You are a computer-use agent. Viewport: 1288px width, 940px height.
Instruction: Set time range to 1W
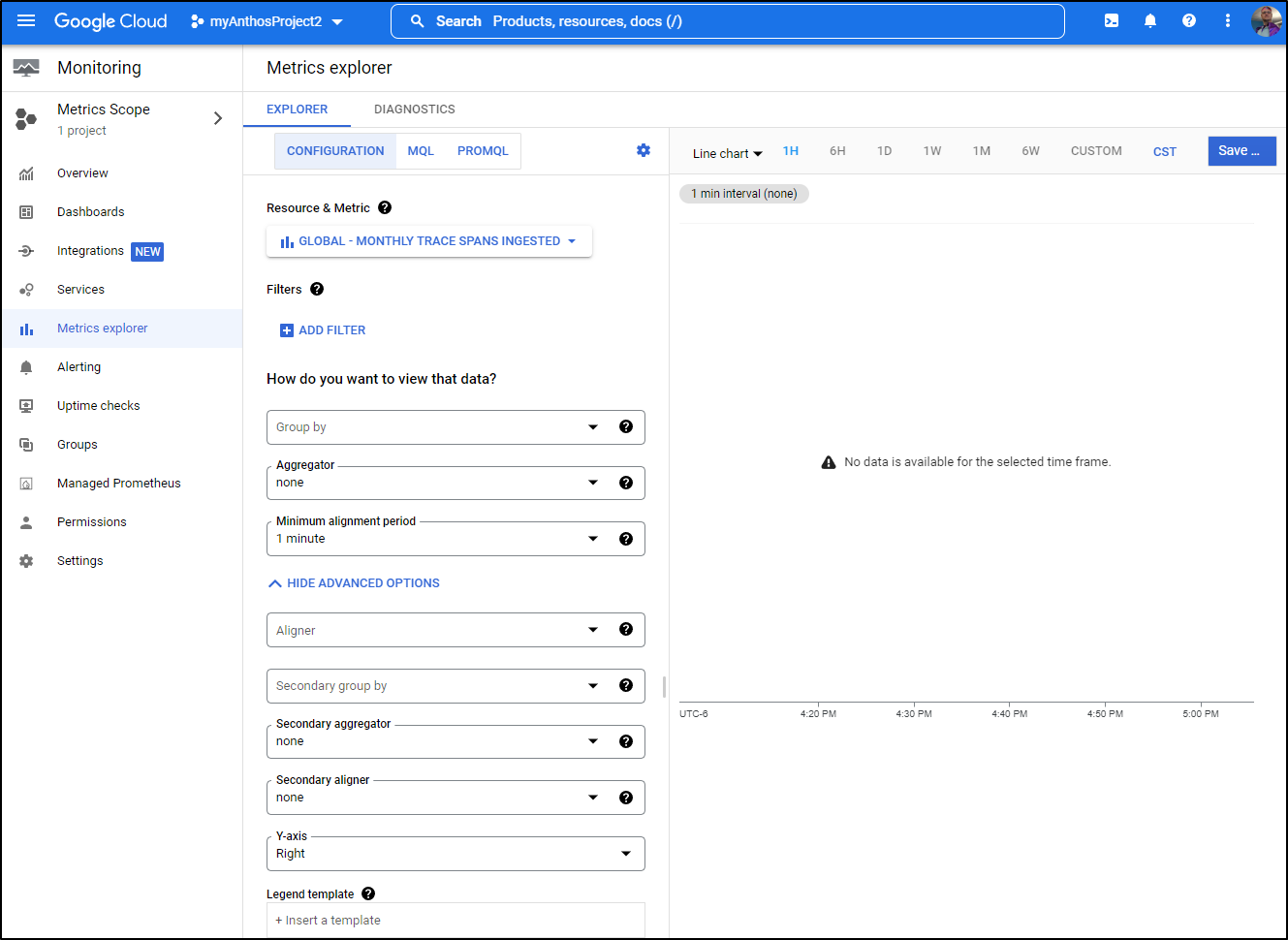[932, 151]
